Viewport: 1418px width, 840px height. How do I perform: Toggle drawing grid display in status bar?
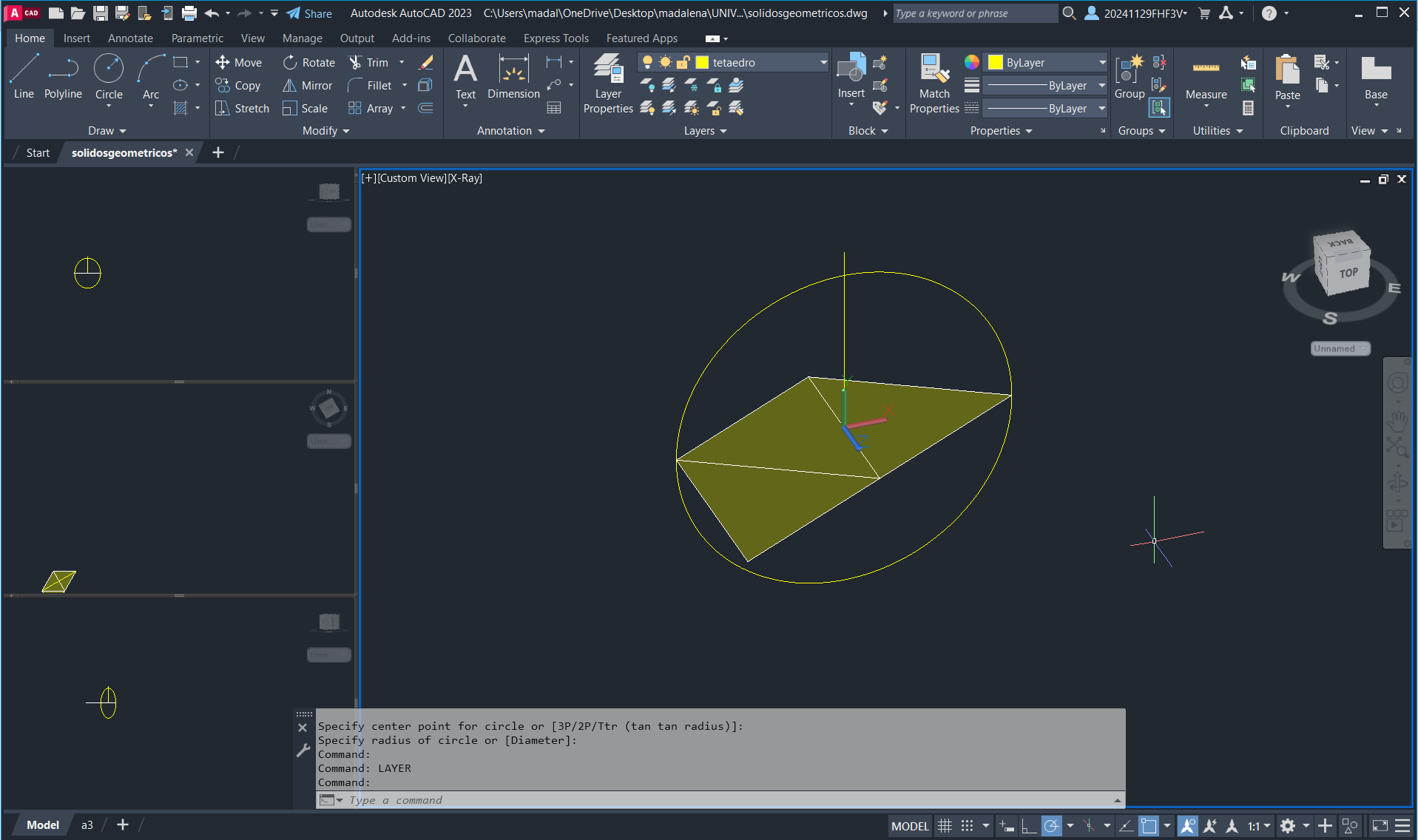coord(945,826)
